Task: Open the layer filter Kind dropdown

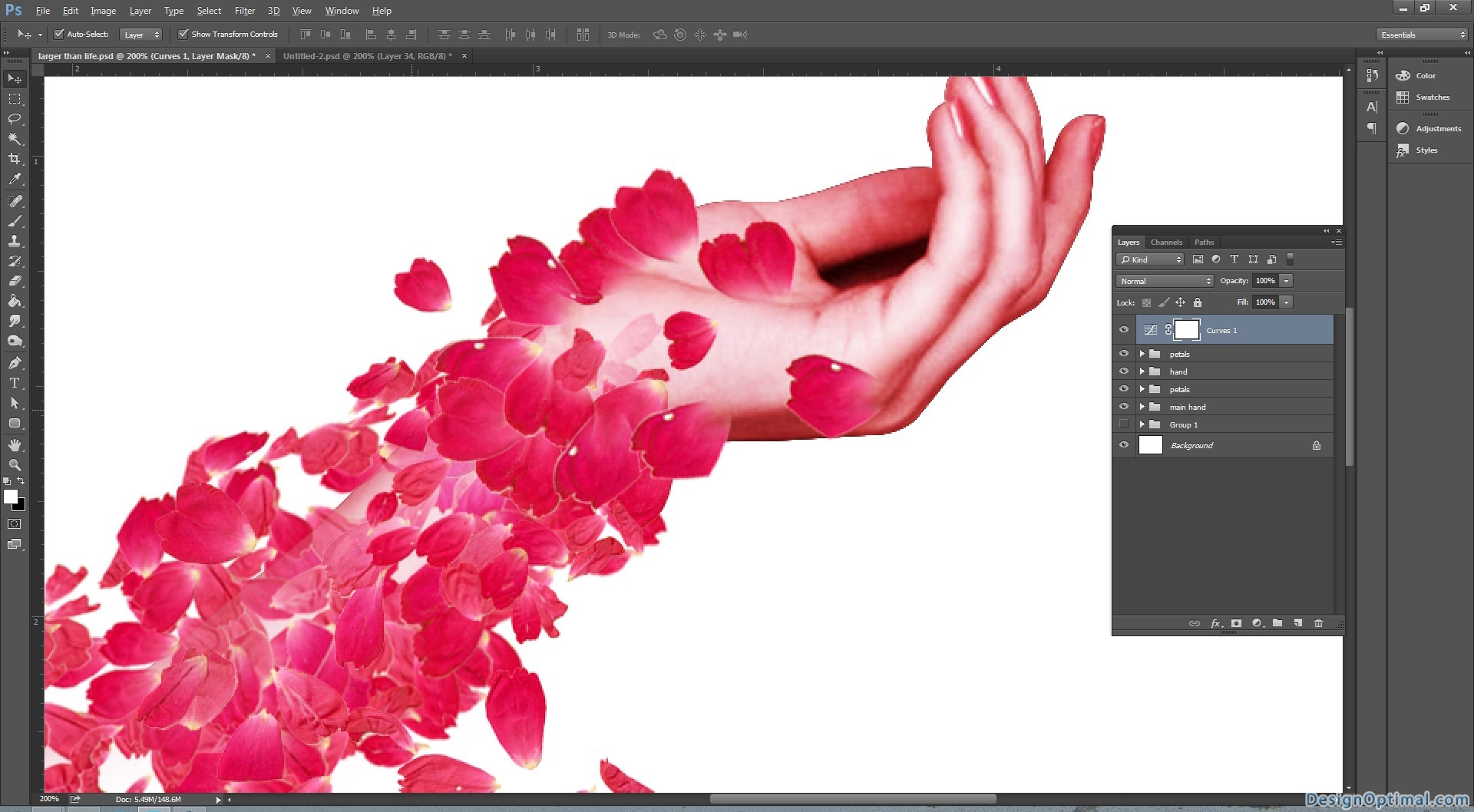Action: [x=1150, y=259]
